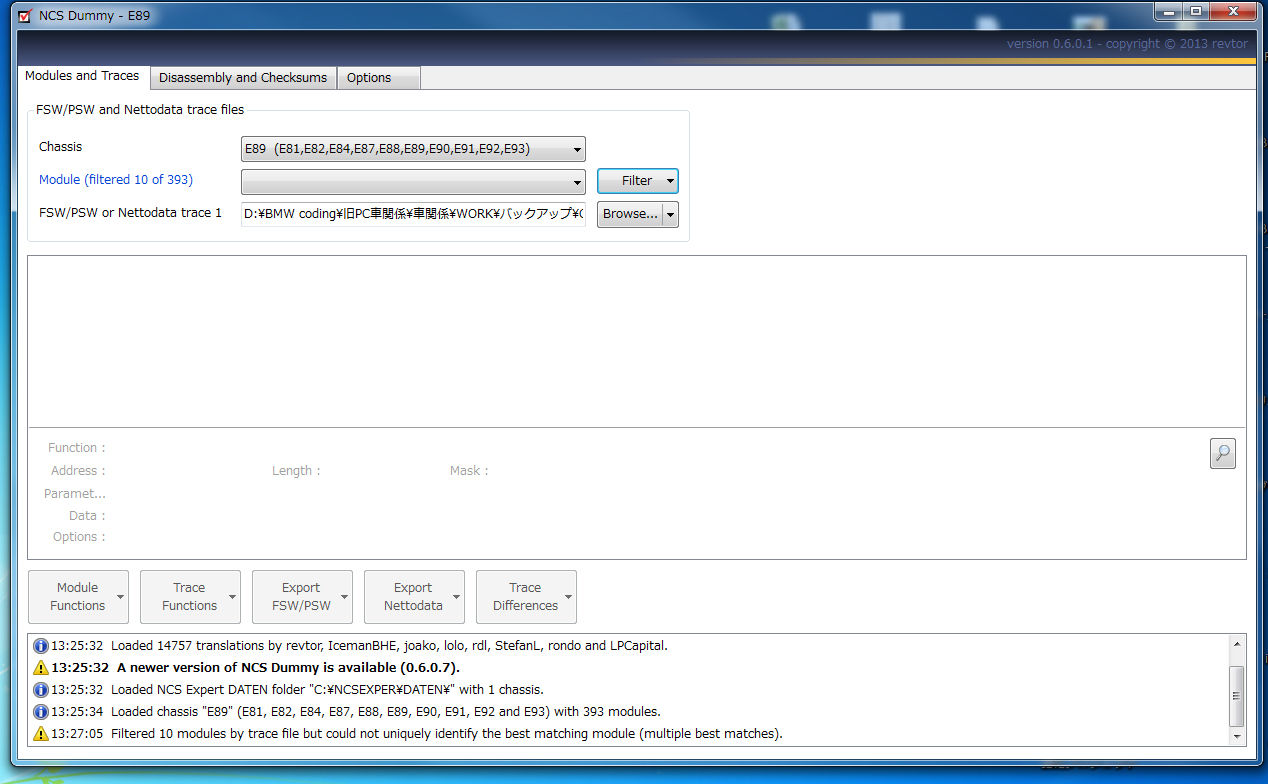Open the Browse button dropdown arrow
Image resolution: width=1268 pixels, height=784 pixels.
(671, 214)
